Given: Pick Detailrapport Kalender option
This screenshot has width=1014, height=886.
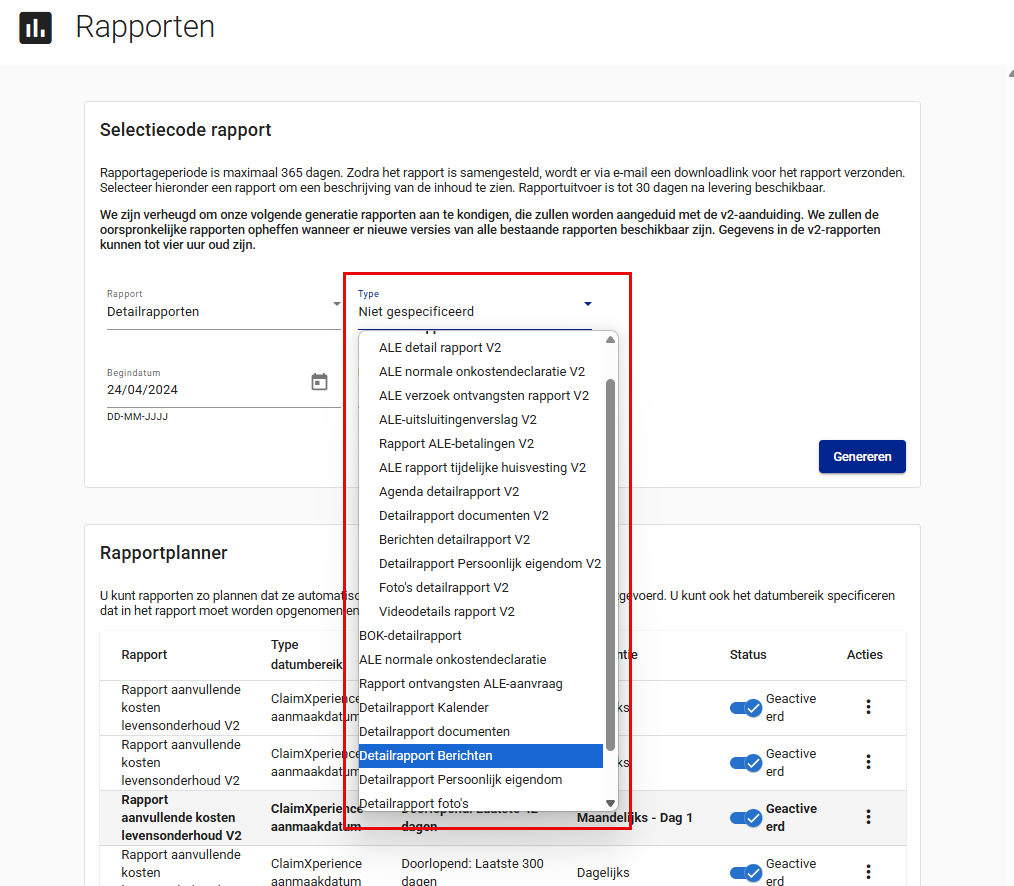Looking at the screenshot, I should pyautogui.click(x=481, y=708).
